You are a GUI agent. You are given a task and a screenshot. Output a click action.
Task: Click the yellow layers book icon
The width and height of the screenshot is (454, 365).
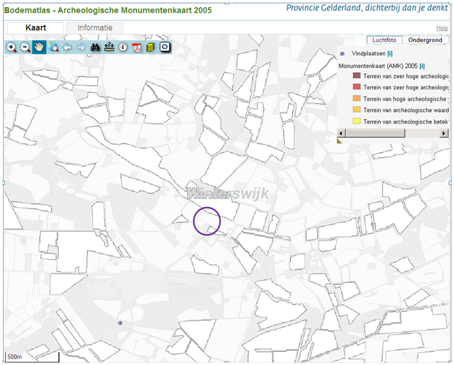pos(150,47)
